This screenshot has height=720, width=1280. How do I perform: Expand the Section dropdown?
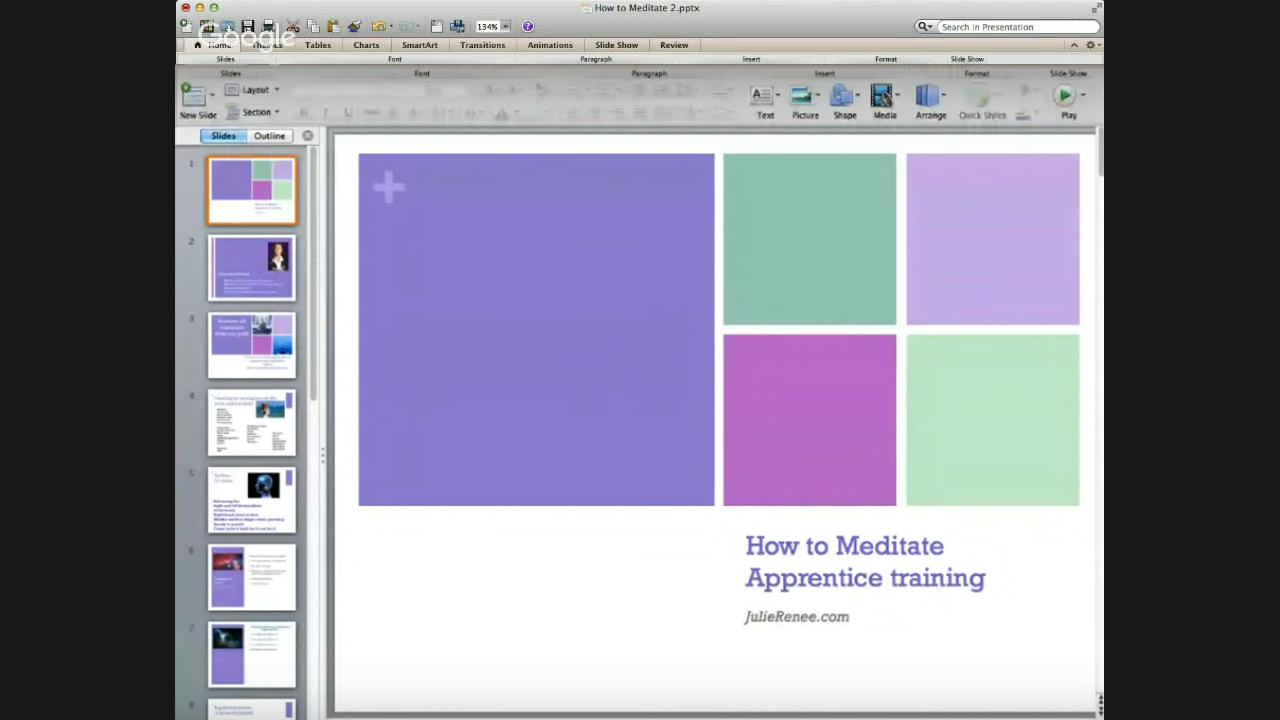258,112
